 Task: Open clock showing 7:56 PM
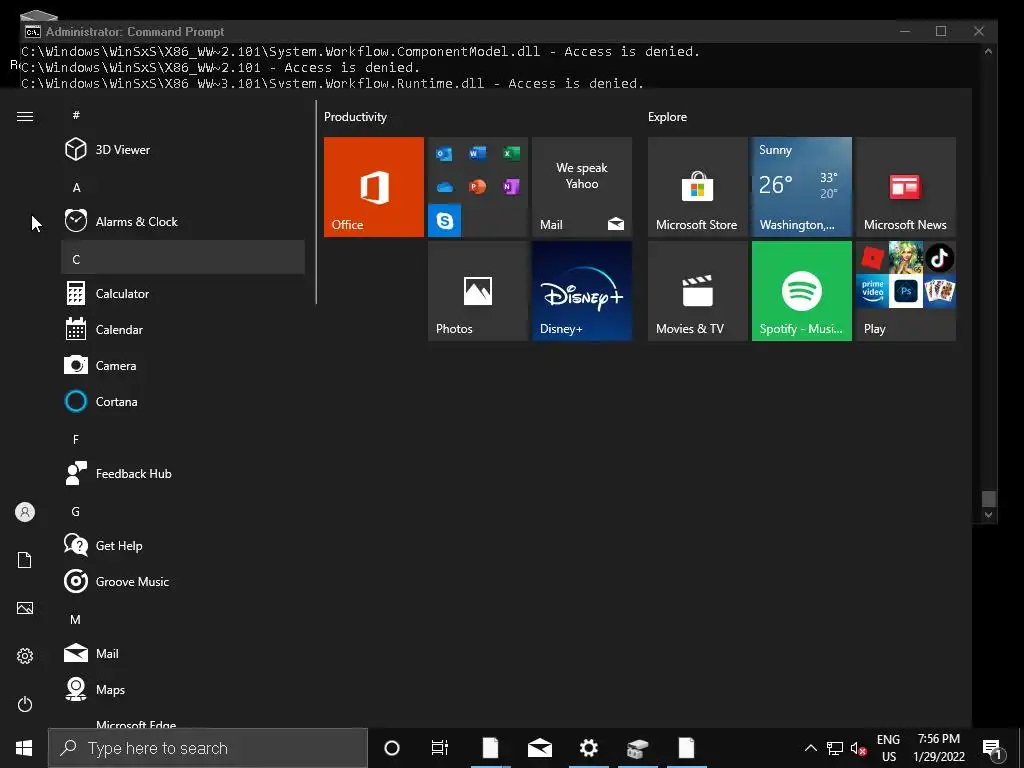pyautogui.click(x=938, y=748)
